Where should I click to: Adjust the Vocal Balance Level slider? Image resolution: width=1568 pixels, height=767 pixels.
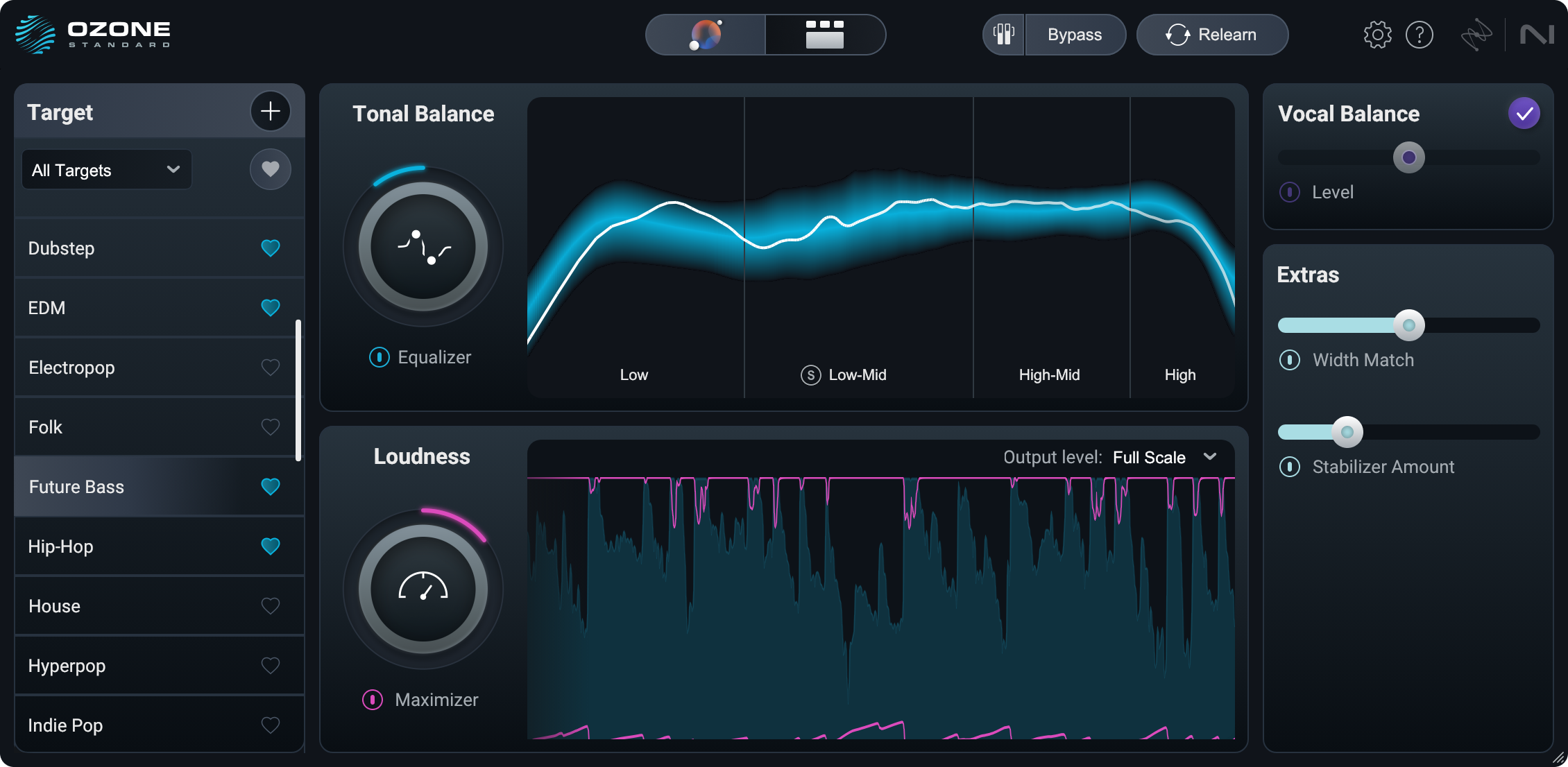point(1408,157)
